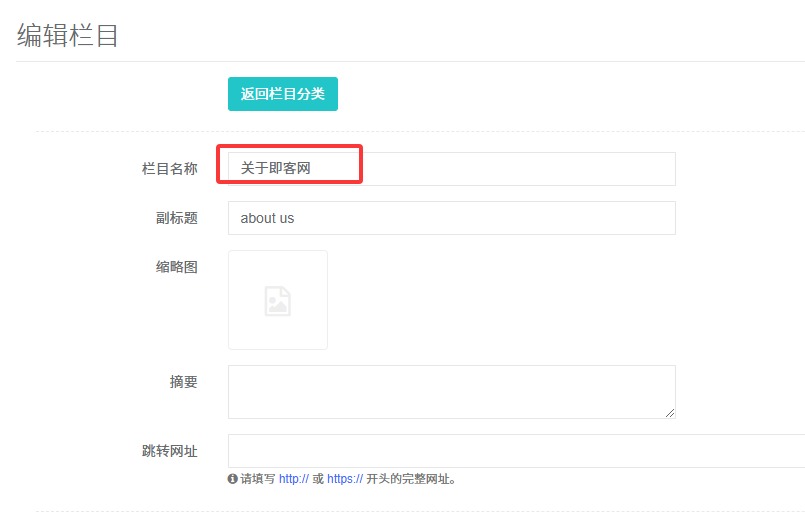Click the 栏目名称 label
The image size is (805, 514).
[x=169, y=169]
